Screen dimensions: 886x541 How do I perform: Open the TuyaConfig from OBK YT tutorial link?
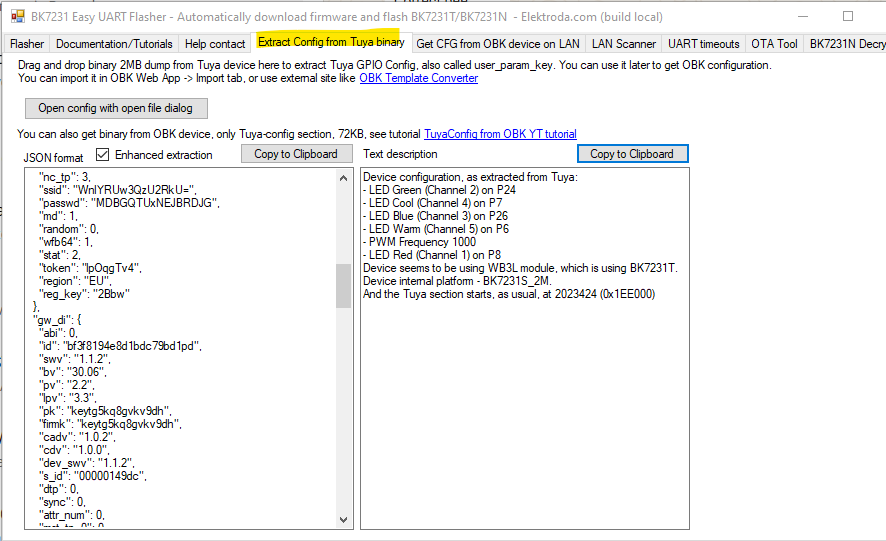tap(501, 134)
